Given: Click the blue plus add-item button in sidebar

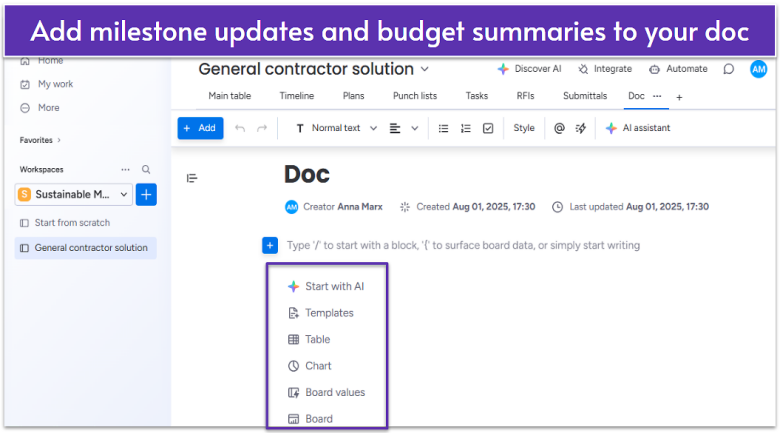Looking at the screenshot, I should (x=146, y=195).
